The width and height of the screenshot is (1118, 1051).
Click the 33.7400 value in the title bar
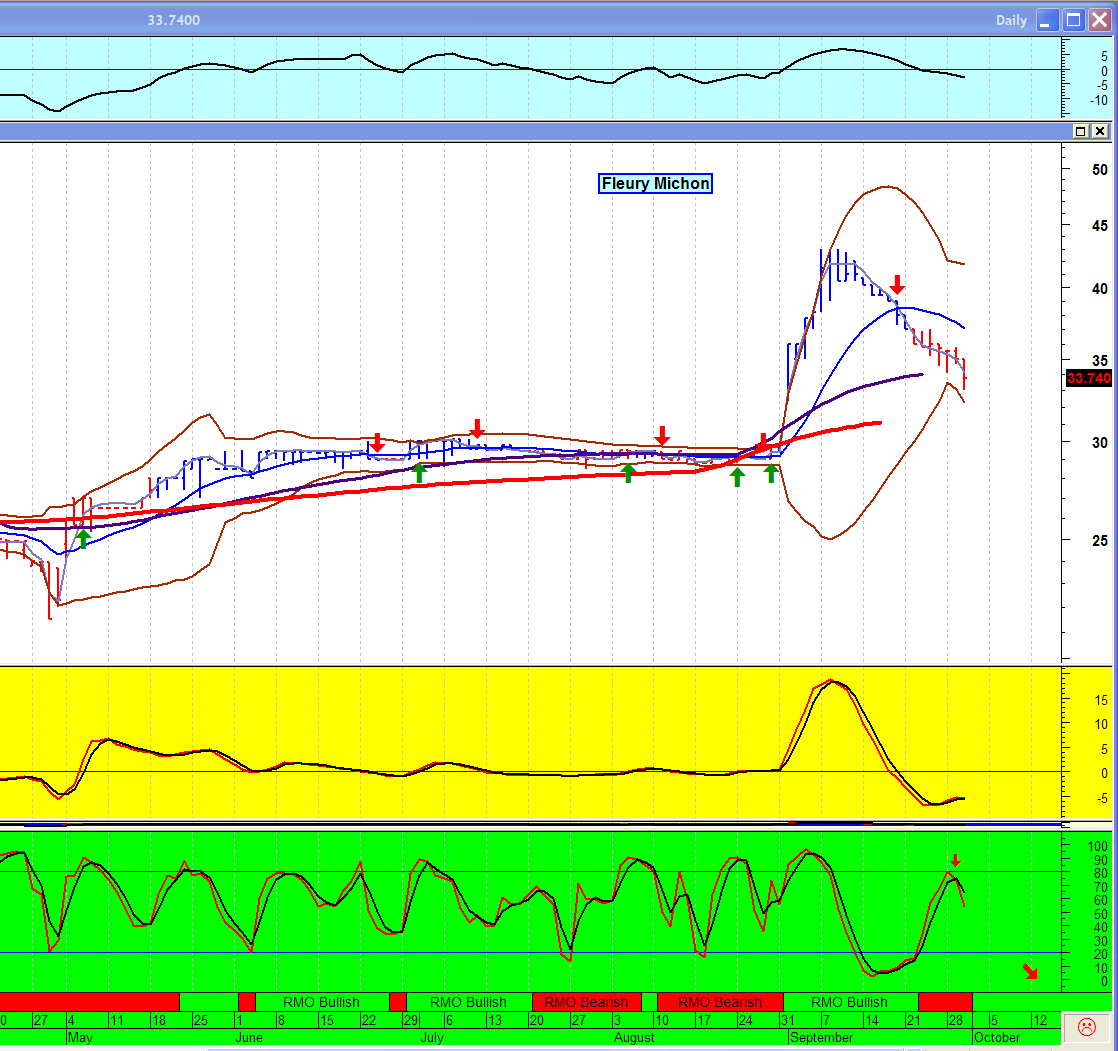(173, 20)
